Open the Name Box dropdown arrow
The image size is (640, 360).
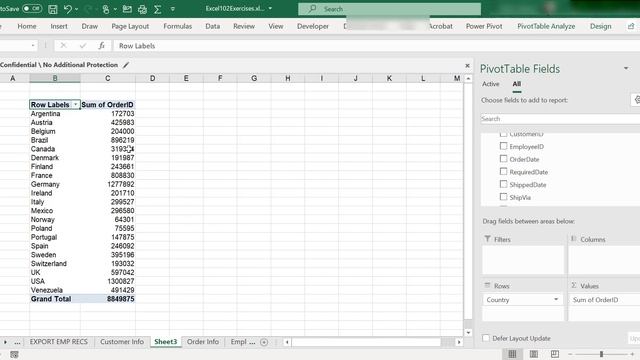click(33, 45)
